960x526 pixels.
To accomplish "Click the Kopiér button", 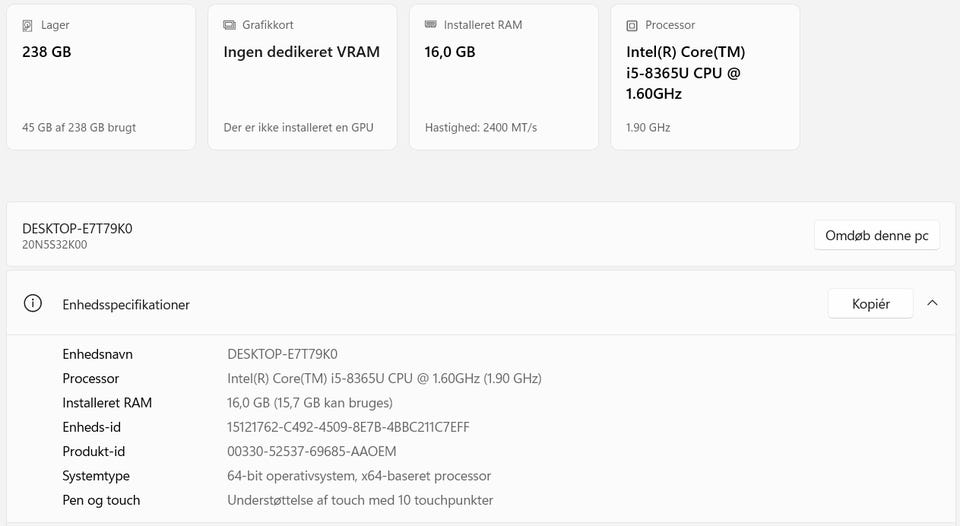I will click(870, 304).
